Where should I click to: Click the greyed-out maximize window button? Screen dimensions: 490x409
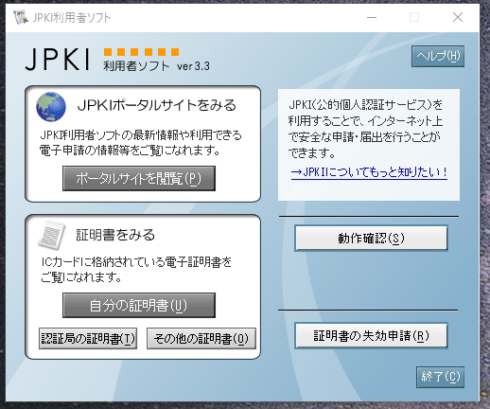[414, 17]
